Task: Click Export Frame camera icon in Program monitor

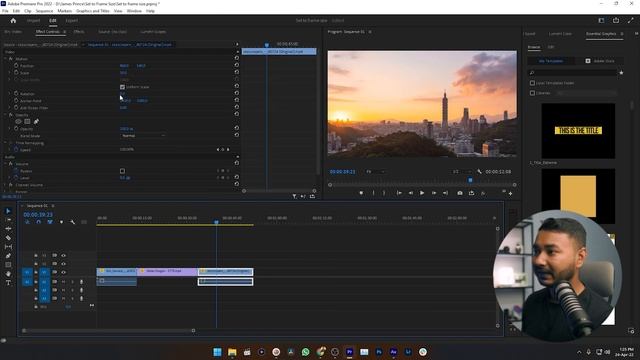Action: point(460,193)
